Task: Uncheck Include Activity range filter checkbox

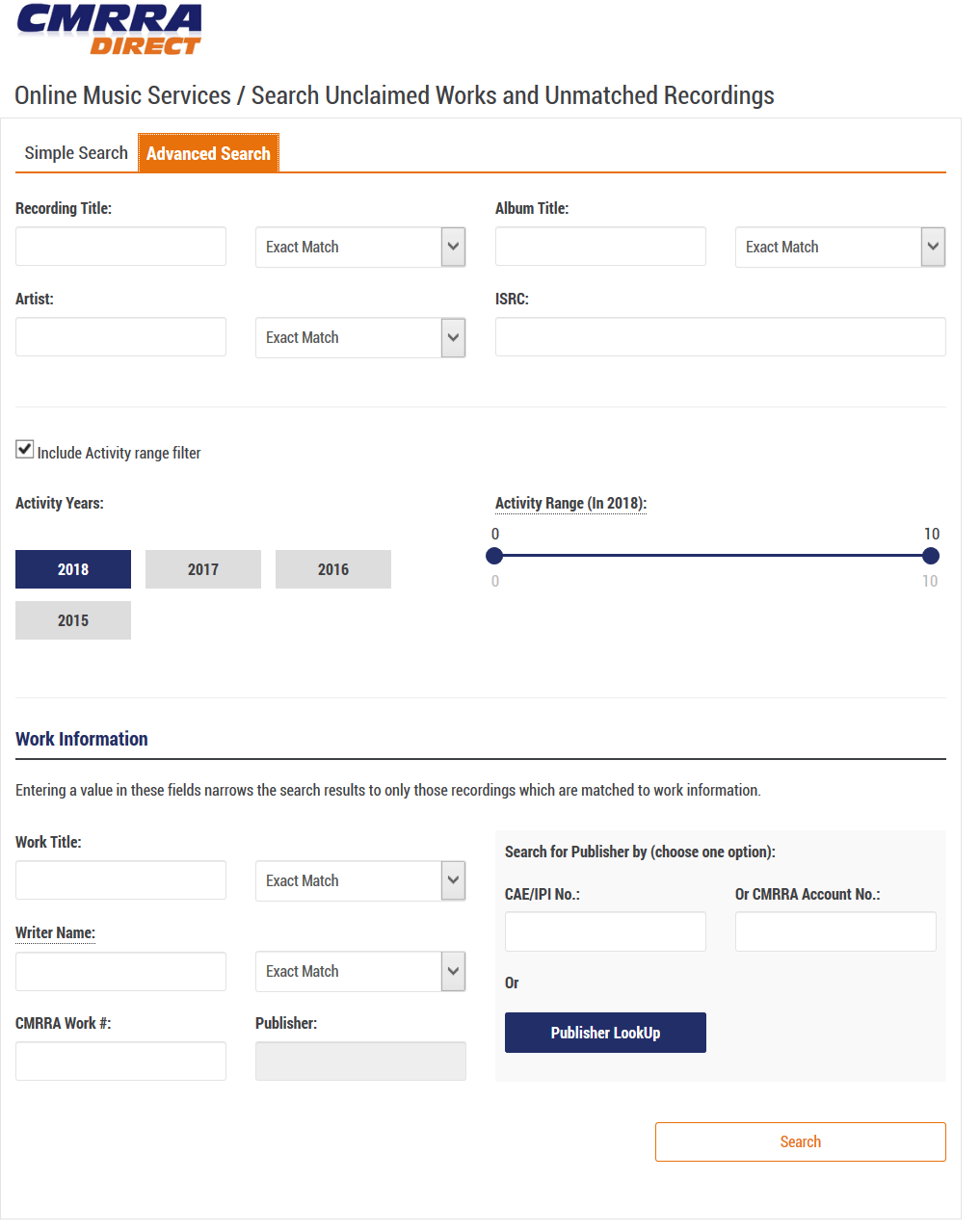Action: (25, 449)
